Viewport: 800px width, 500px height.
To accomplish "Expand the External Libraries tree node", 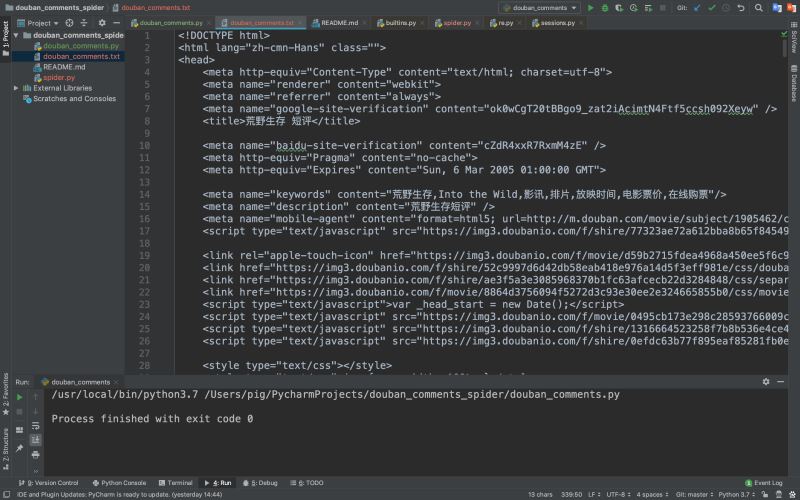I will [16, 88].
